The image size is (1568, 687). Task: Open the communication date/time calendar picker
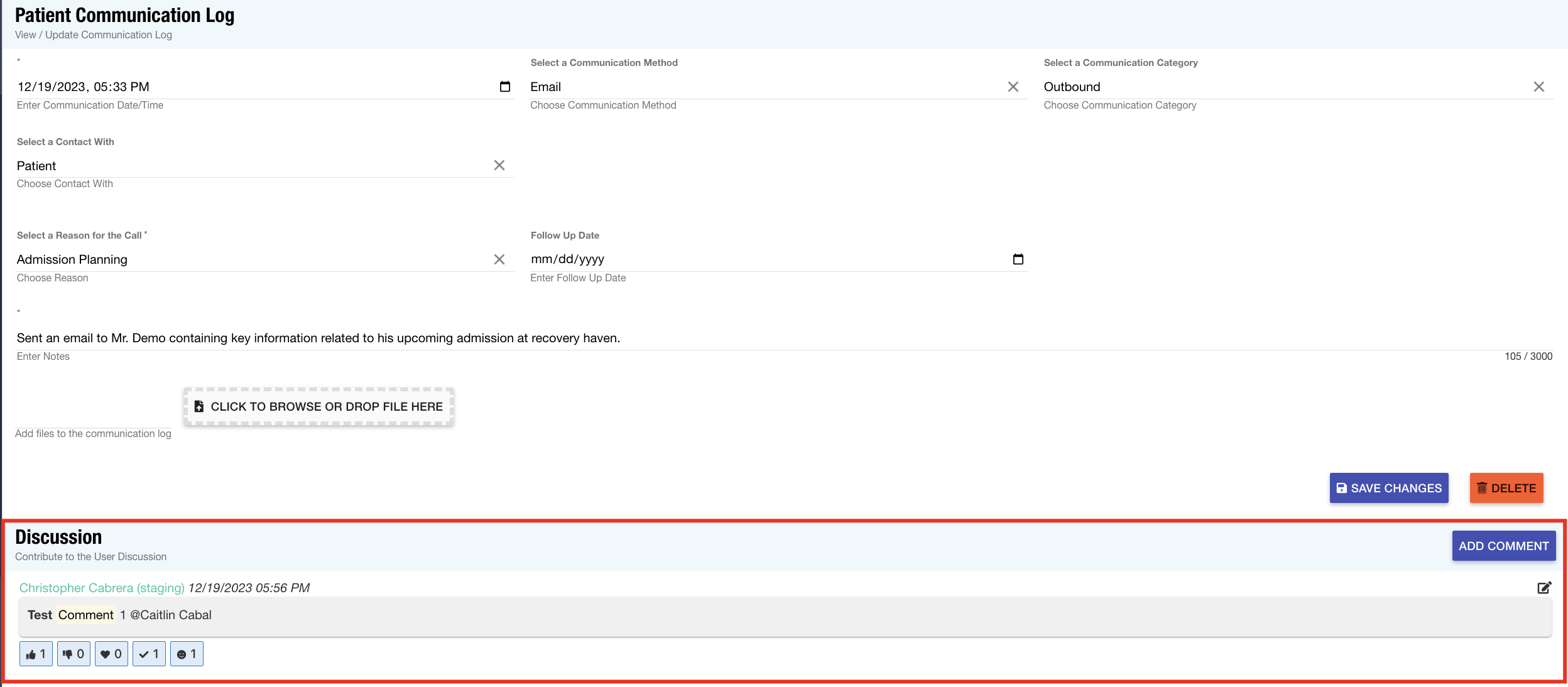tap(504, 87)
